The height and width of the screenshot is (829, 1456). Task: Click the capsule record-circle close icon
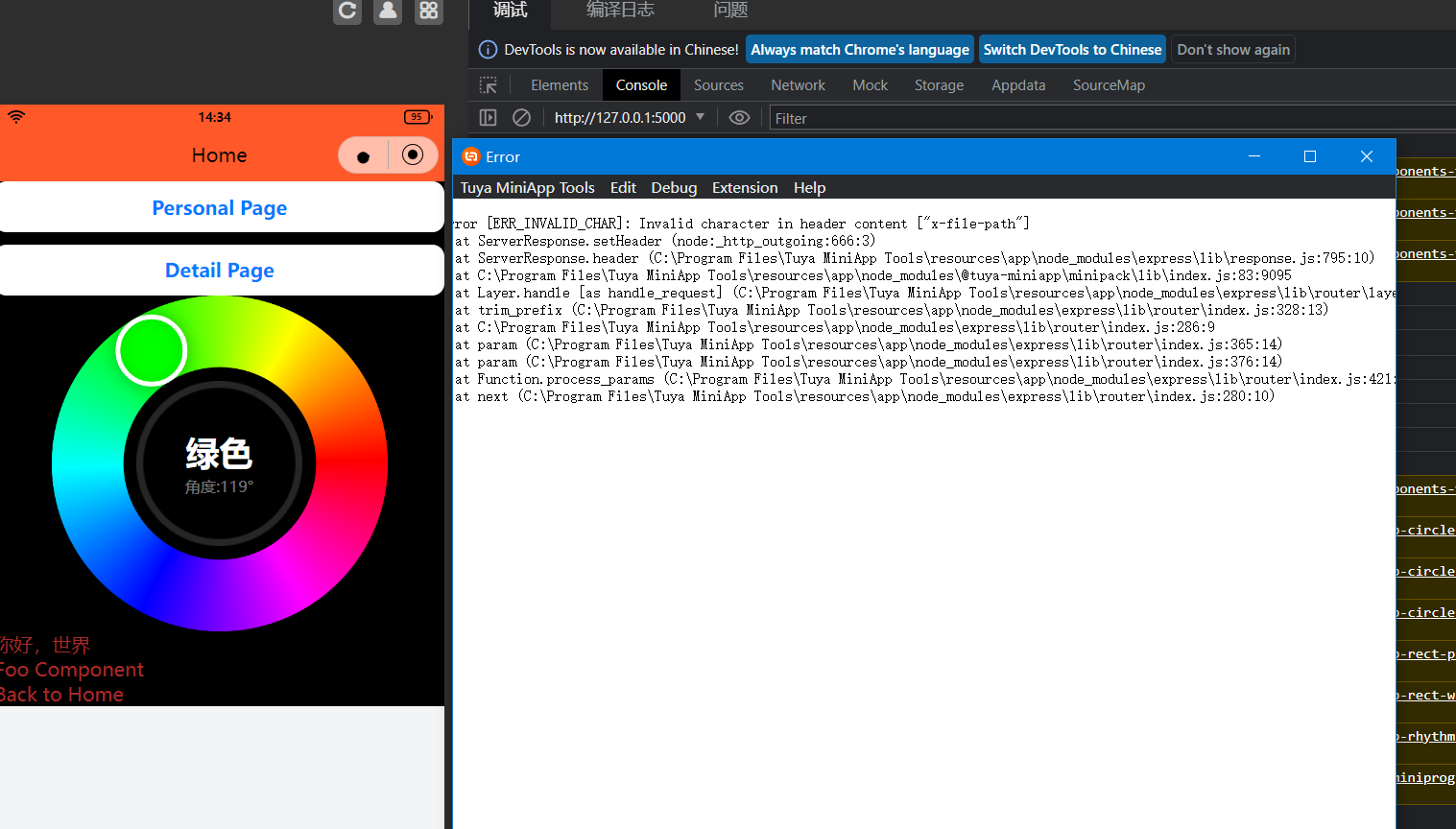pos(413,155)
